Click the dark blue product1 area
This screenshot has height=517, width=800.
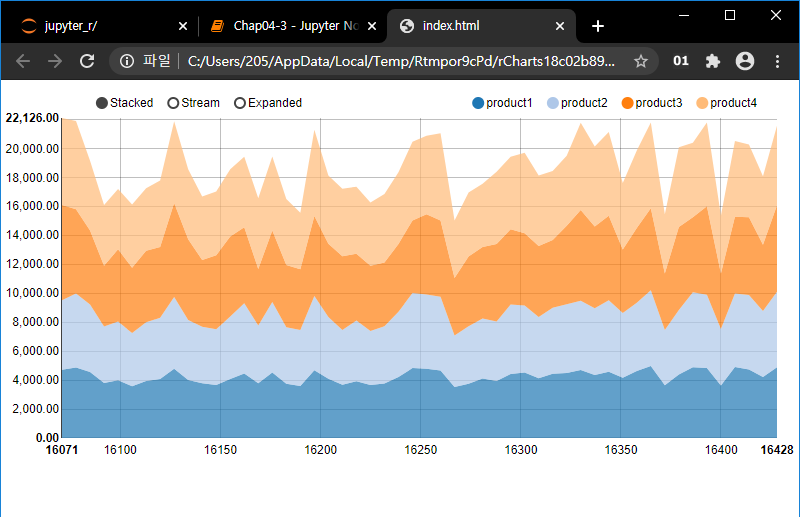pos(418,408)
